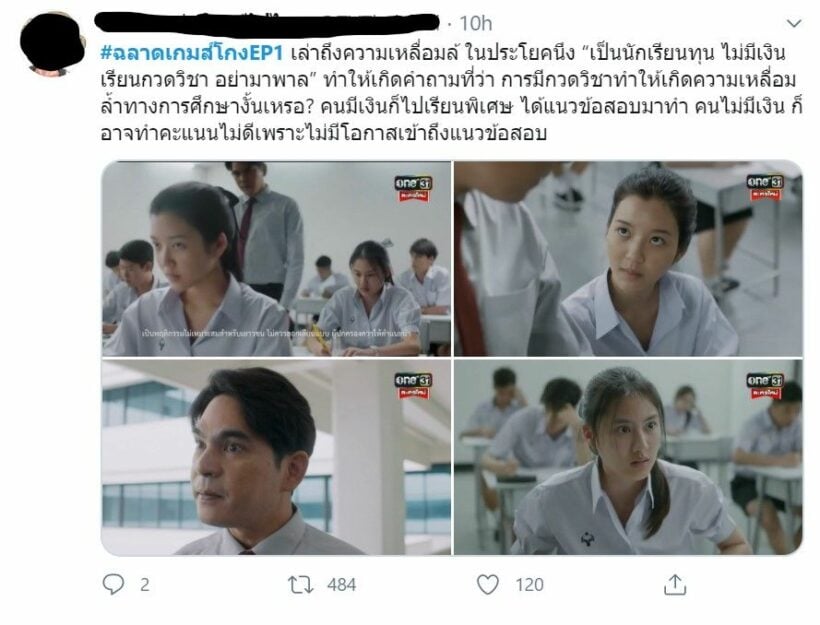Screen dimensions: 820x625
Task: Retweet this post using the arrows icon
Action: [x=301, y=584]
